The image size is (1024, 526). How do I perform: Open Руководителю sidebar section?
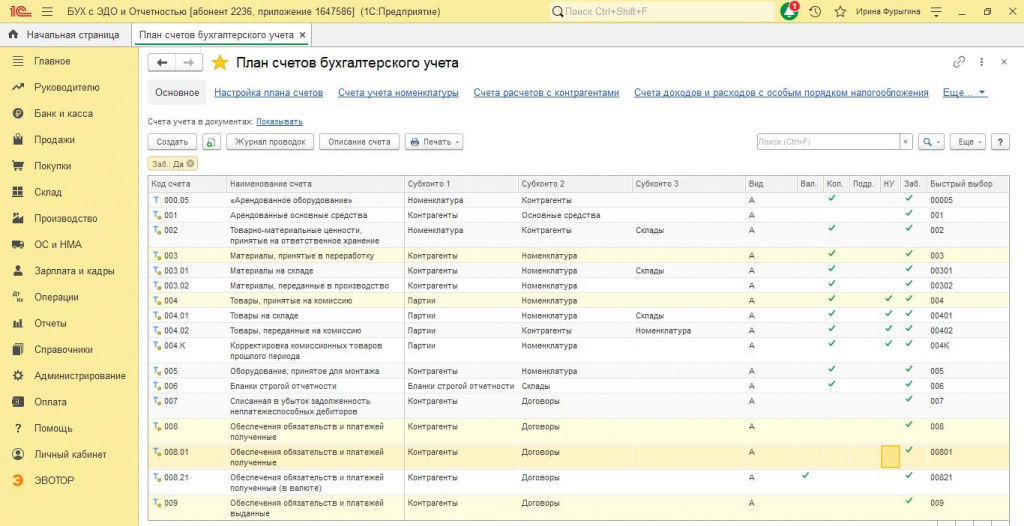(67, 87)
